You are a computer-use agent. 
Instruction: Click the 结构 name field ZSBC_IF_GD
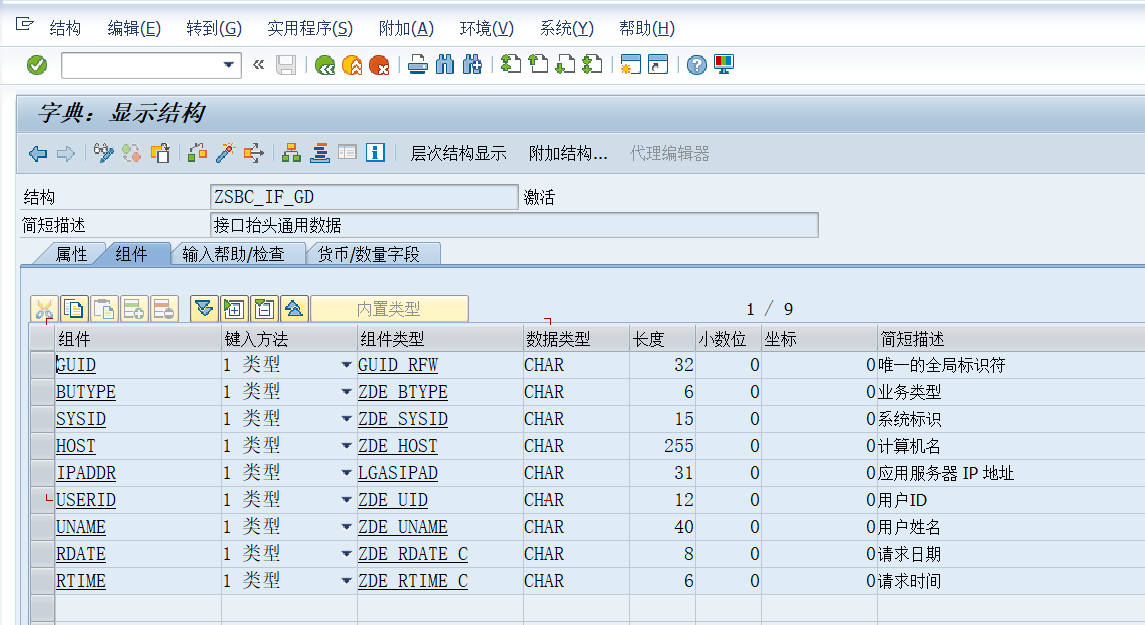[364, 197]
